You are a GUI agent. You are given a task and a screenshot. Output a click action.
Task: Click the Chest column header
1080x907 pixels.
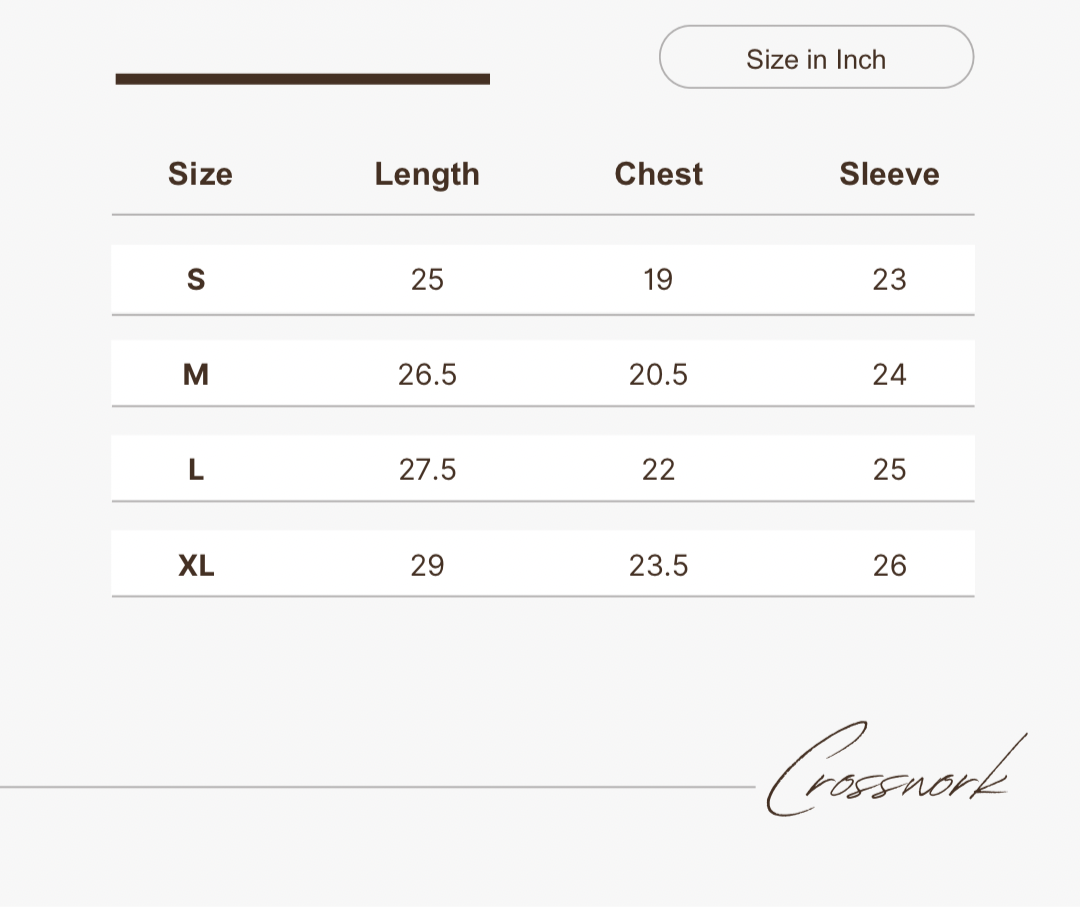tap(658, 174)
